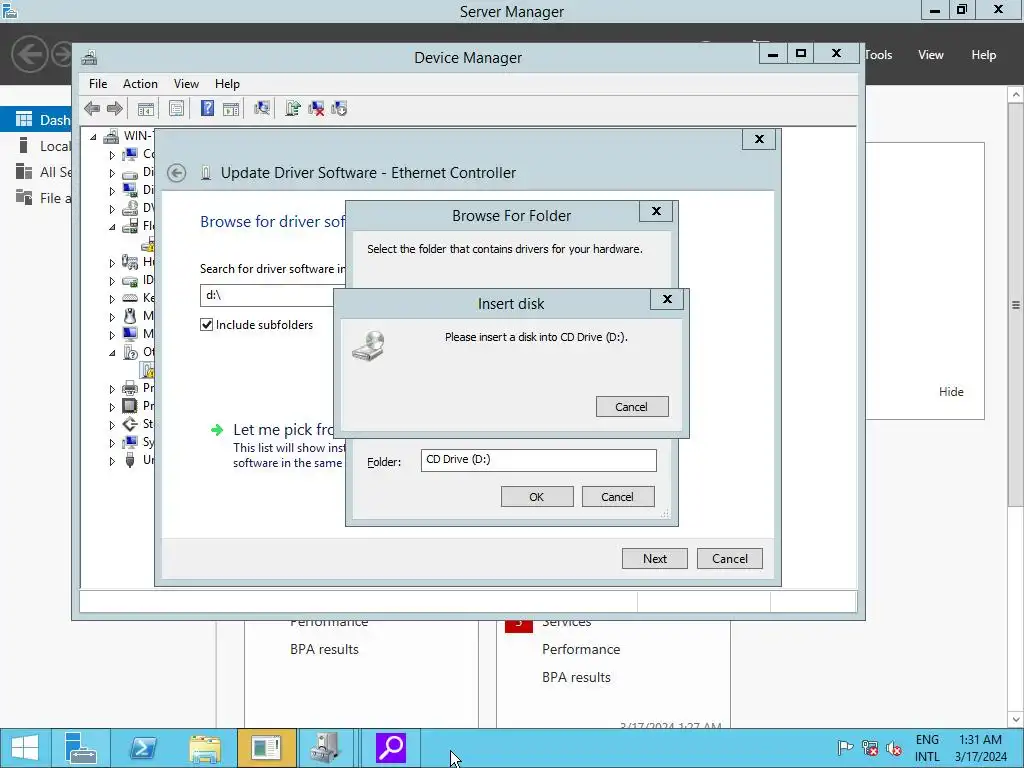Click the Server Manager taskbar icon
The image size is (1024, 768).
(x=81, y=748)
